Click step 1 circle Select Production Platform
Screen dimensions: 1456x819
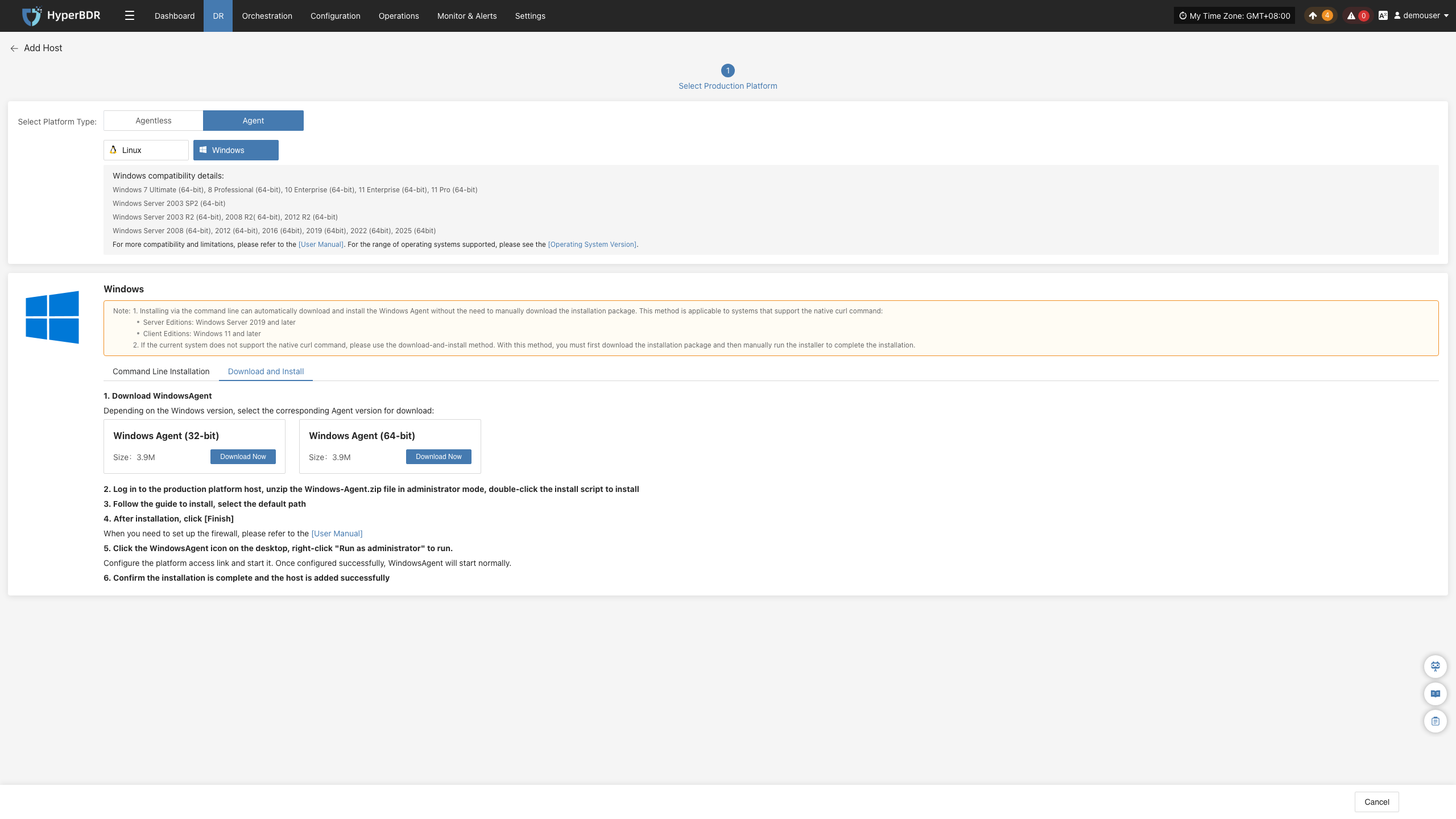[728, 71]
